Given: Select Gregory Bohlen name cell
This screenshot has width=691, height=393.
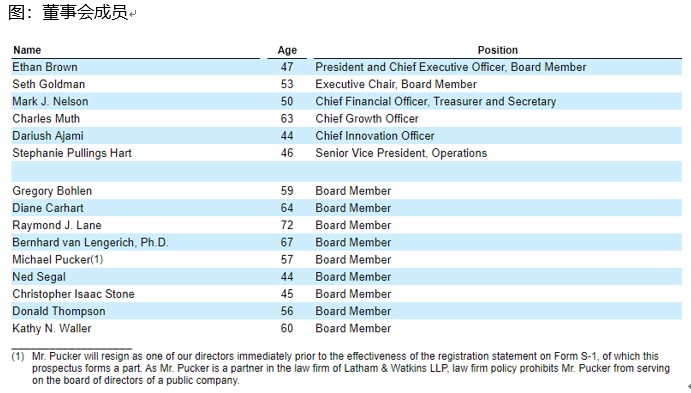Looking at the screenshot, I should pyautogui.click(x=52, y=191).
